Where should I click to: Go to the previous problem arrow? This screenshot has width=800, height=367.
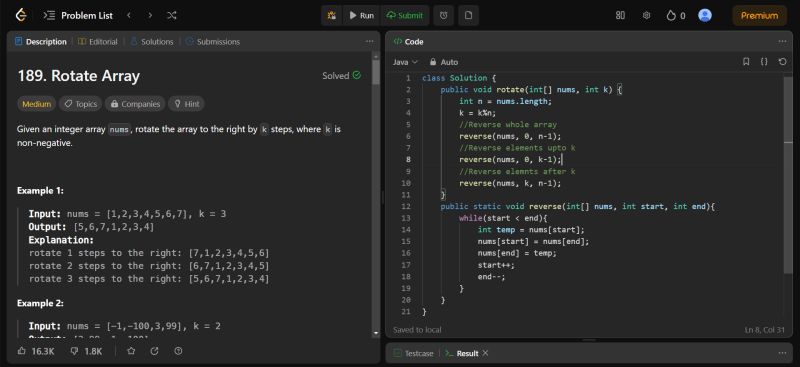[129, 15]
